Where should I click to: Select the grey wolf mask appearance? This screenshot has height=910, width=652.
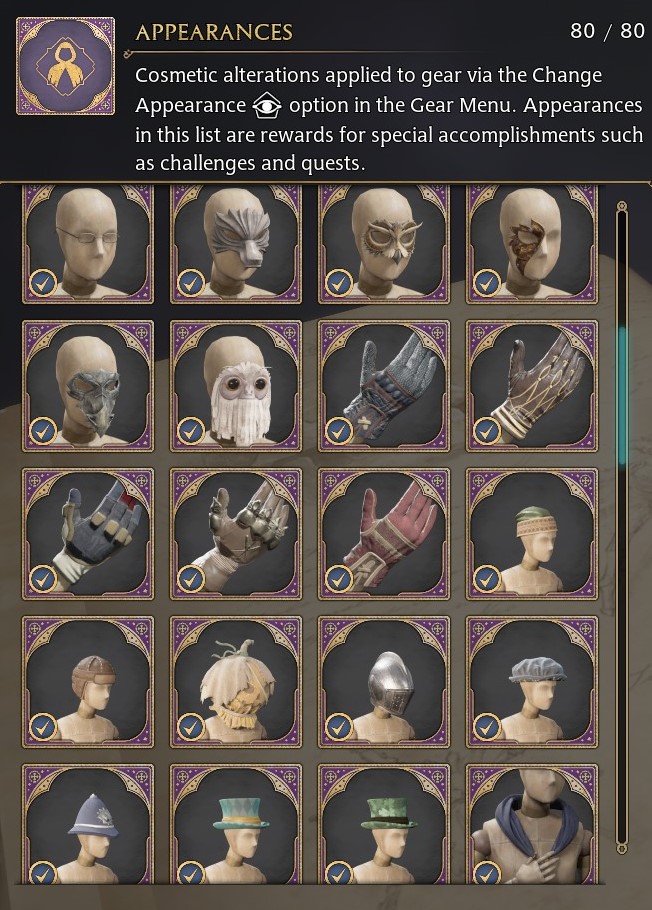pyautogui.click(x=236, y=244)
